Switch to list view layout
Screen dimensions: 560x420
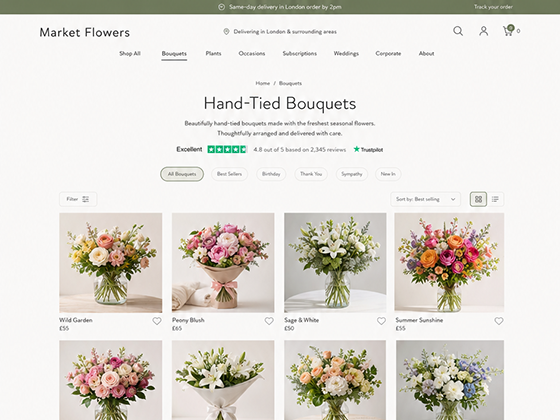[x=495, y=199]
